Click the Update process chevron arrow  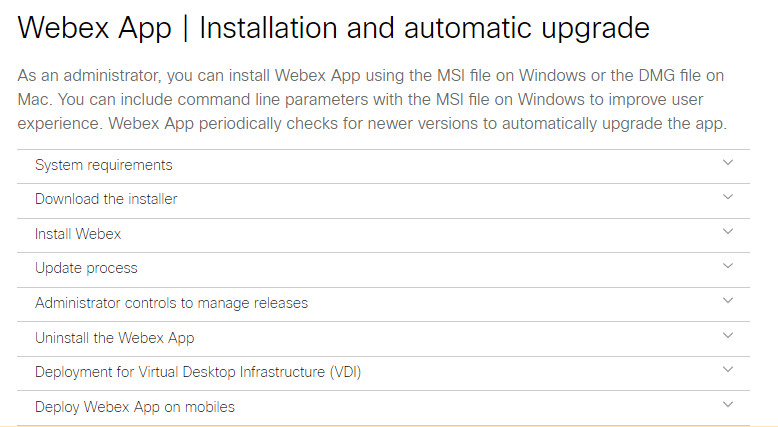[x=728, y=267]
